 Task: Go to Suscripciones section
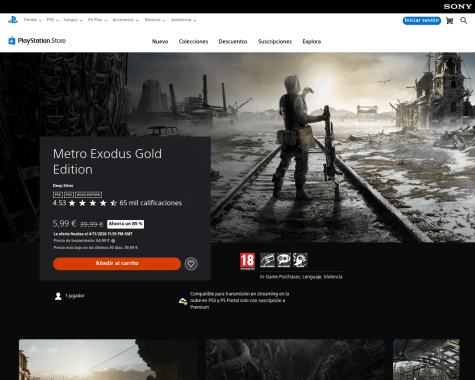tap(275, 42)
